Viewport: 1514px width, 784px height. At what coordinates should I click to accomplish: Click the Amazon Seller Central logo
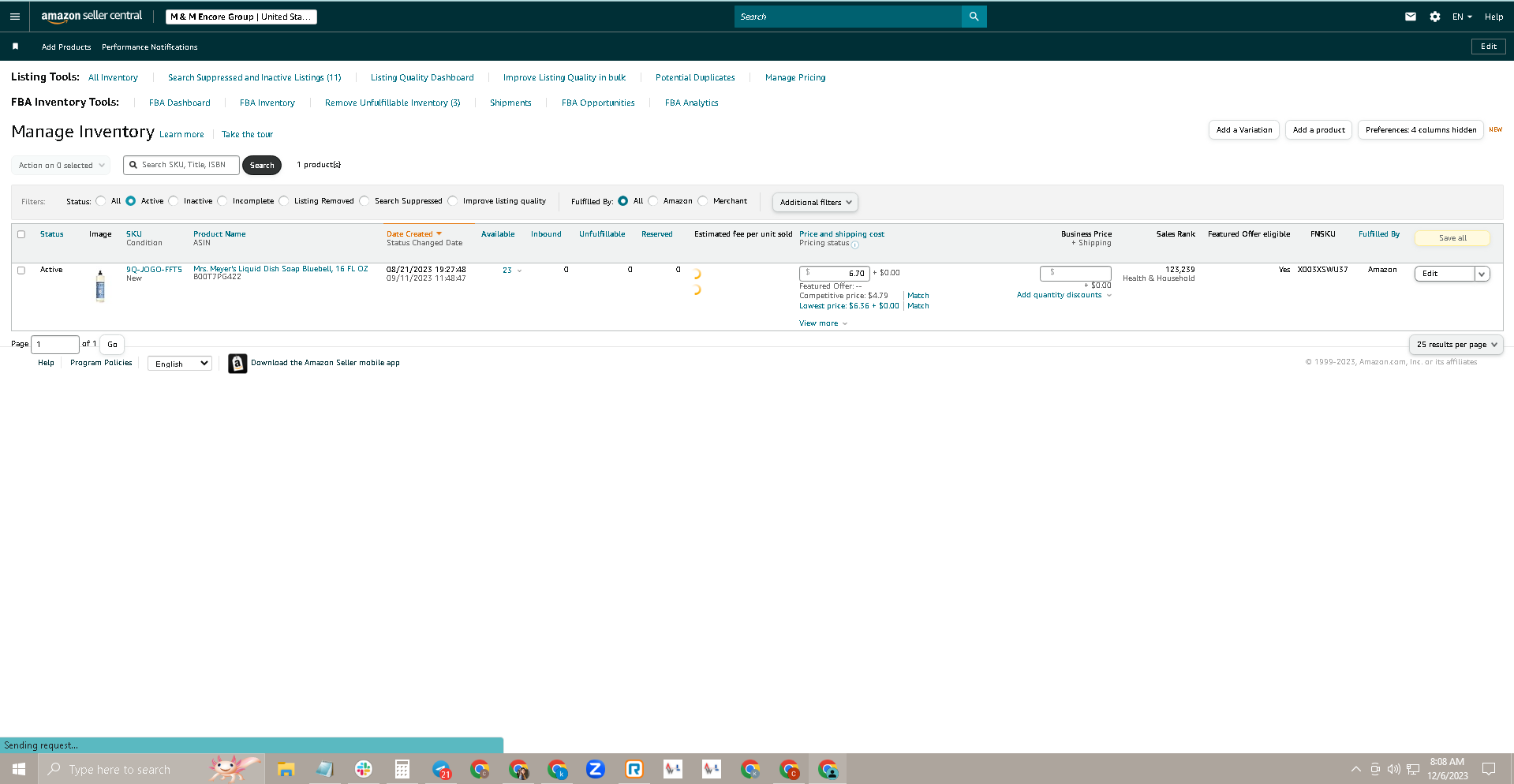tap(92, 17)
